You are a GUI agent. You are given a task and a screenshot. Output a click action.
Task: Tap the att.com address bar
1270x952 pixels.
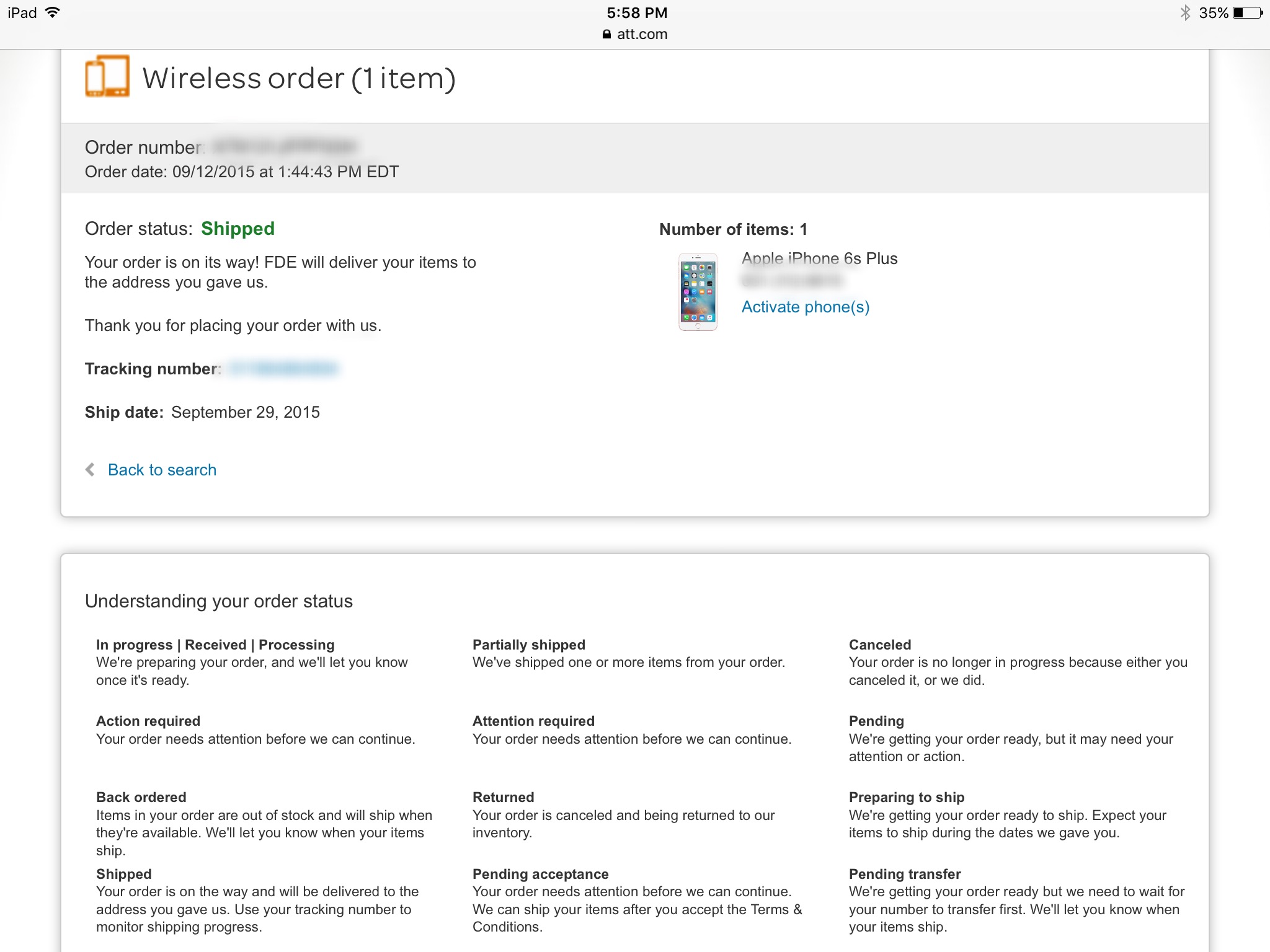[x=635, y=34]
